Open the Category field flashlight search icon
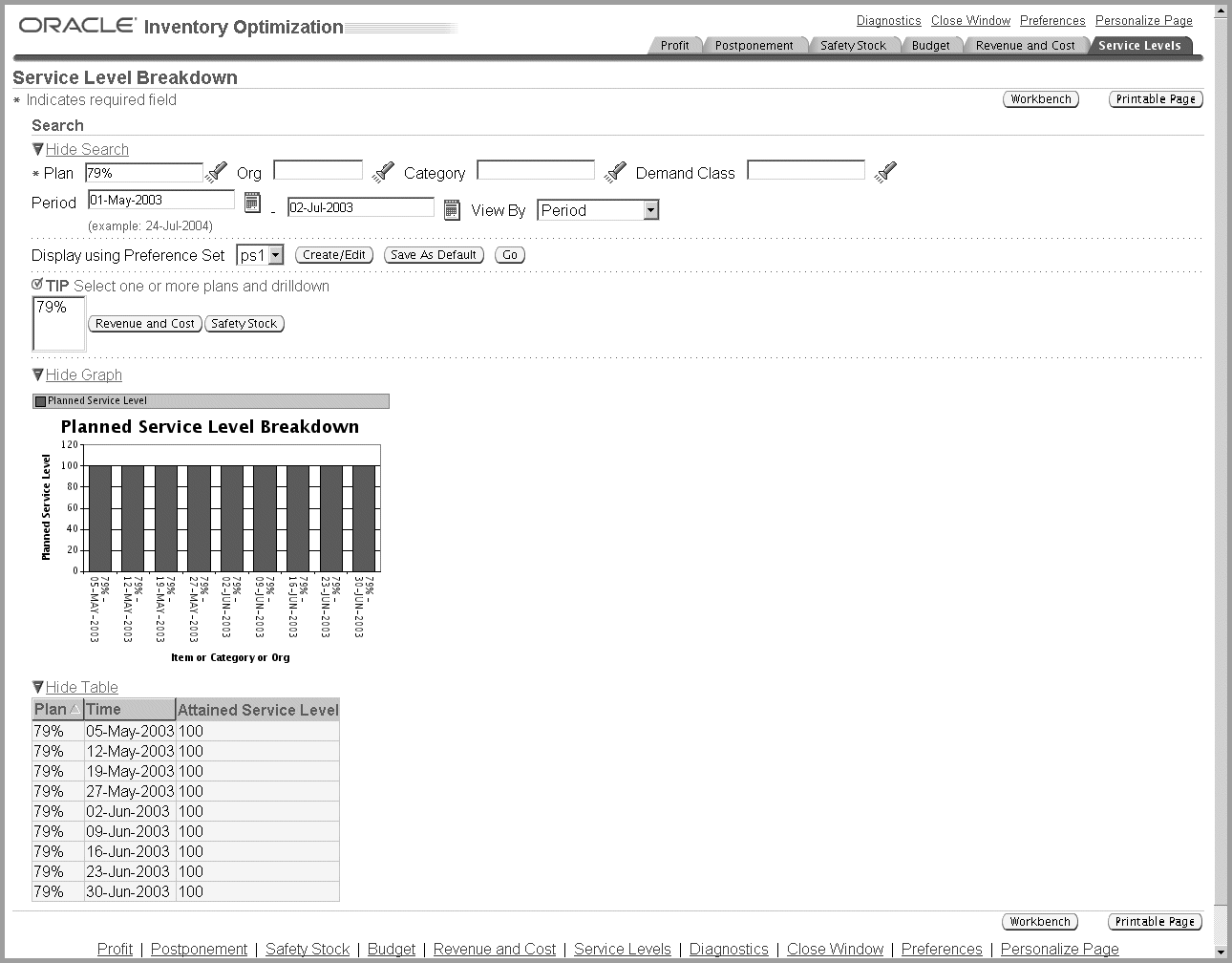Screen dimensions: 1232x963 pos(615,172)
